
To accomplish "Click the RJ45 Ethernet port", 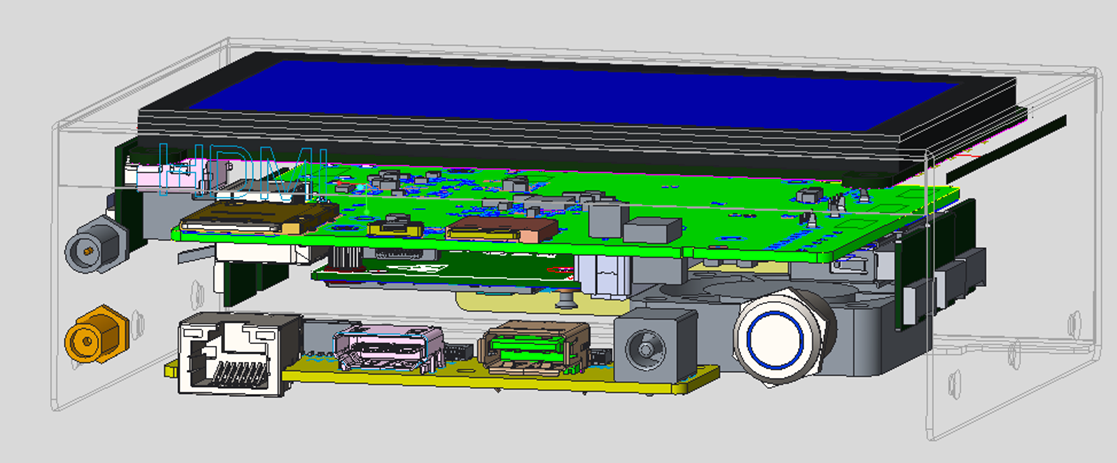I will click(x=230, y=354).
